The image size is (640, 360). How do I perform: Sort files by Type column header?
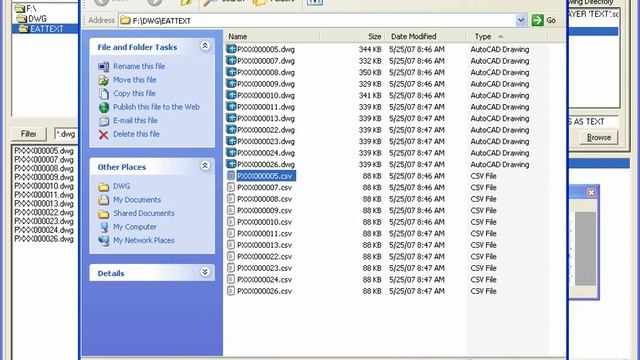pyautogui.click(x=507, y=36)
